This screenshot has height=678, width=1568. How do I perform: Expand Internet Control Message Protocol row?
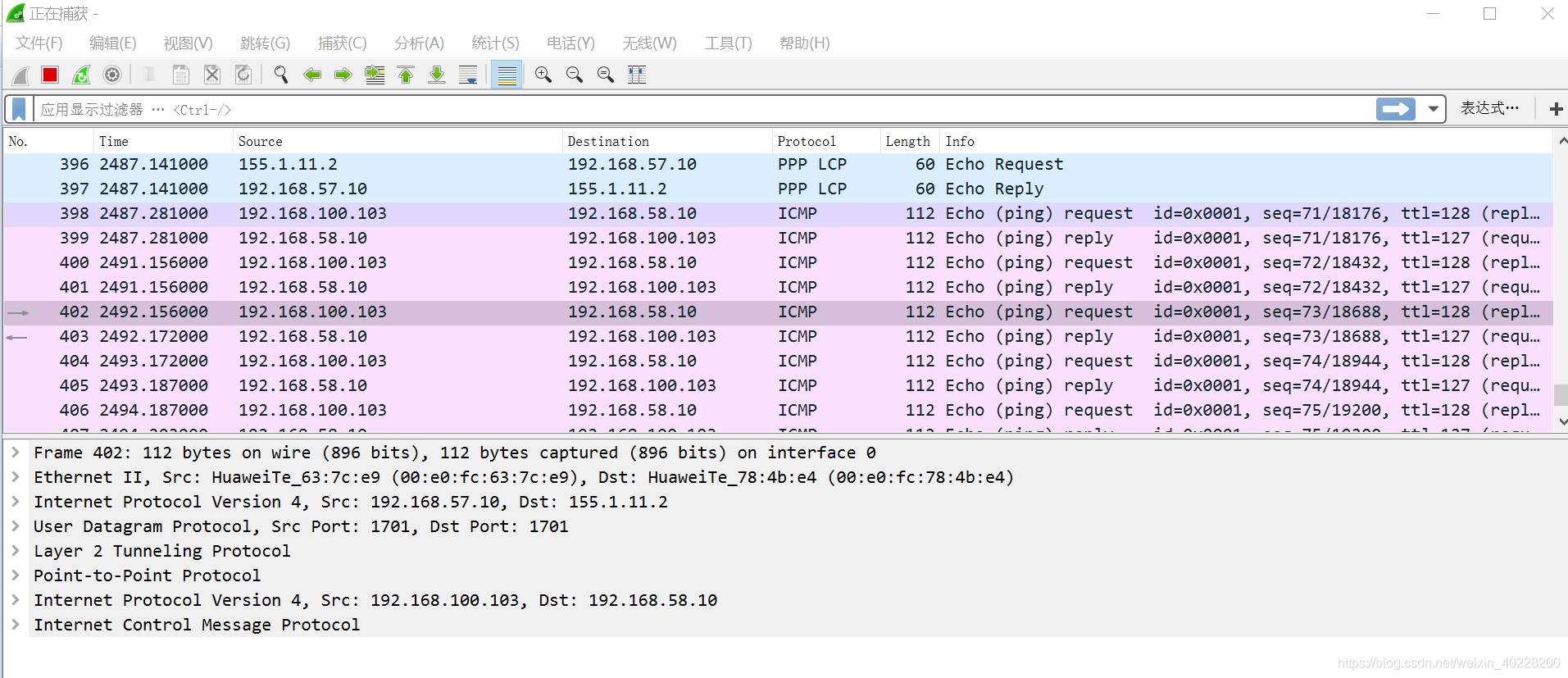tap(15, 625)
